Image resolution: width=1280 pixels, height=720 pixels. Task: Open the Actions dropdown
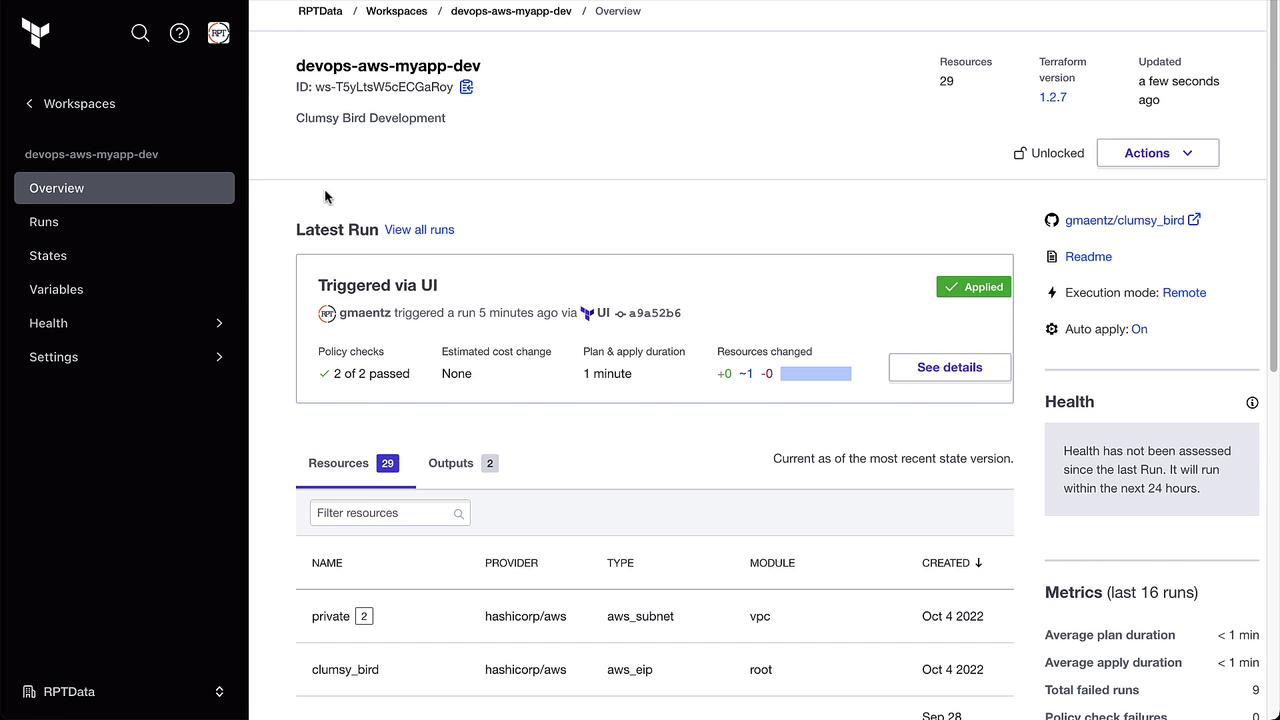pyautogui.click(x=1157, y=153)
